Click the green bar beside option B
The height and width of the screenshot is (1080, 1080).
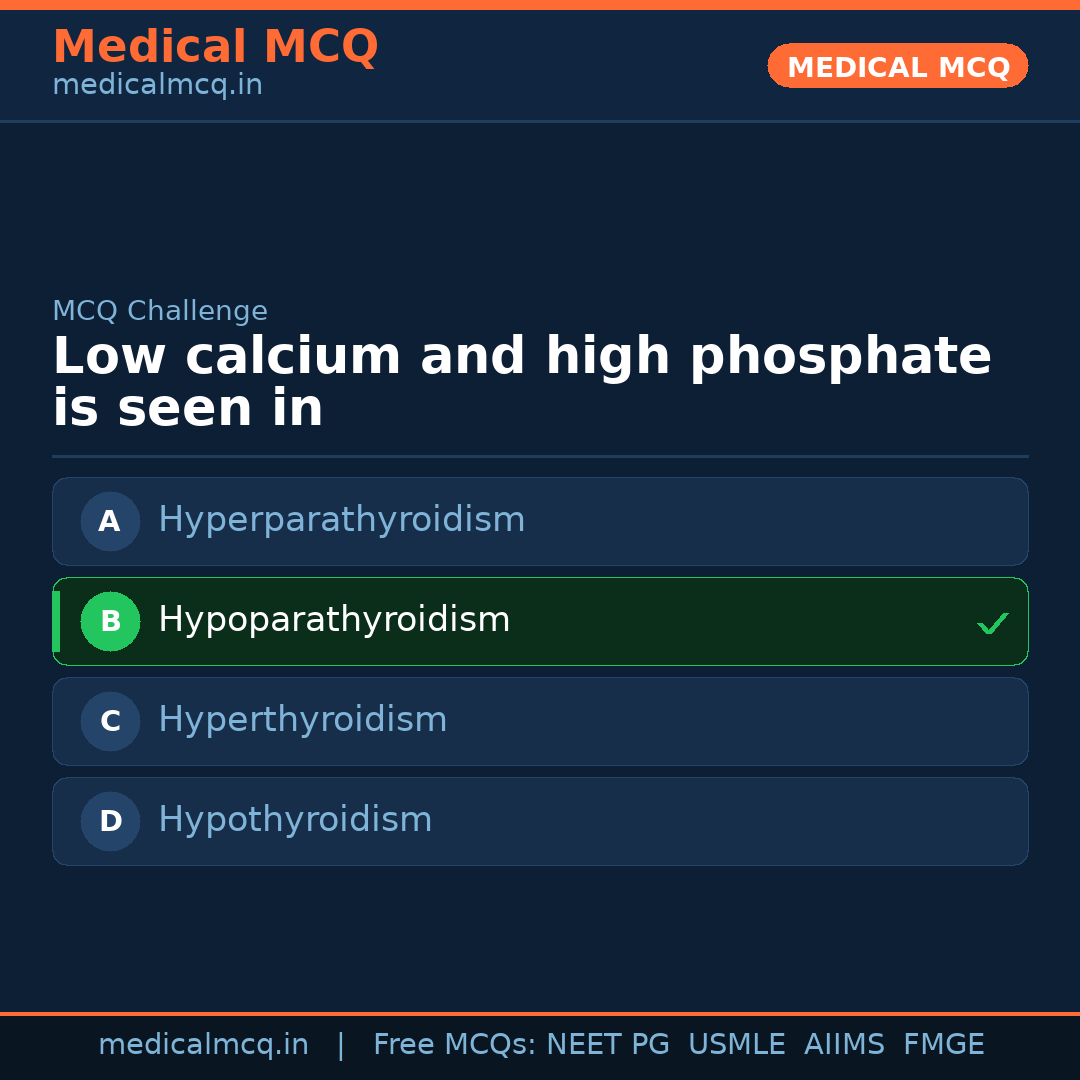click(x=56, y=621)
